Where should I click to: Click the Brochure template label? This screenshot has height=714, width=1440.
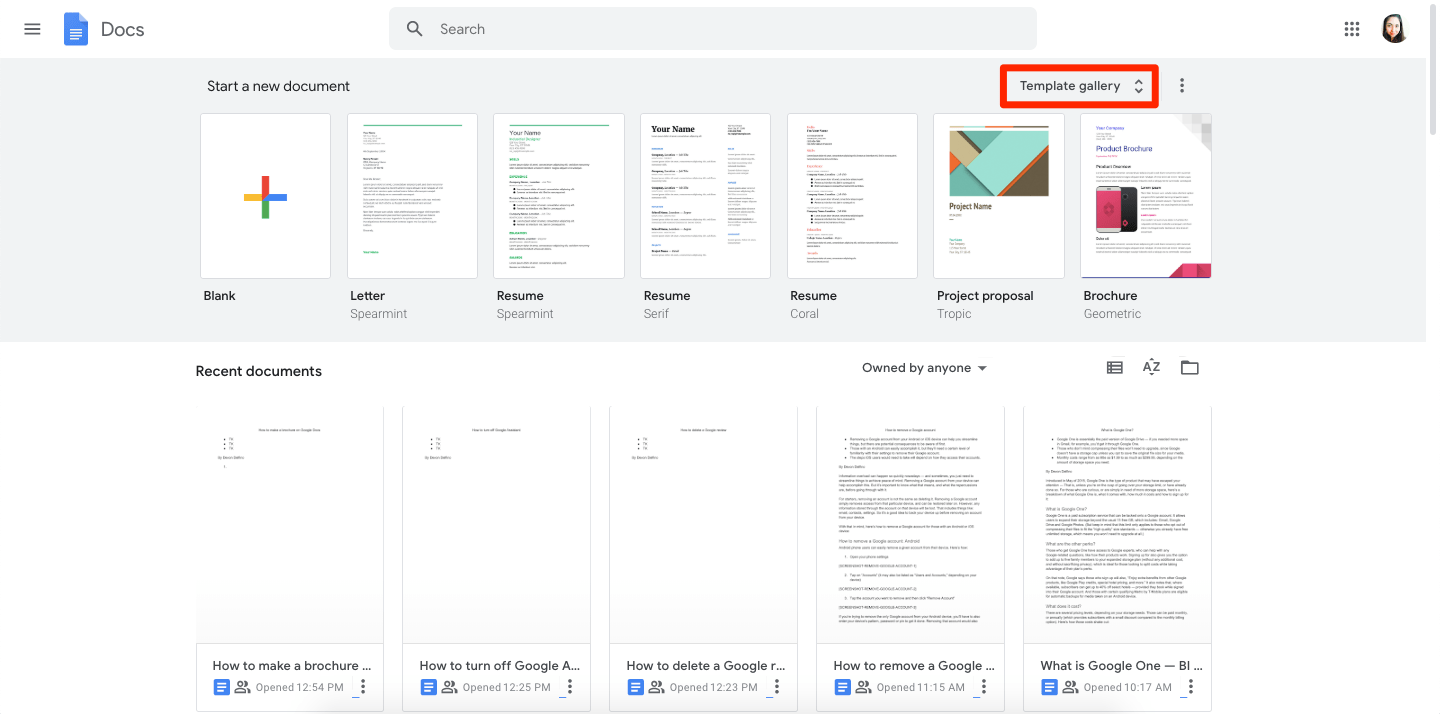(1110, 296)
